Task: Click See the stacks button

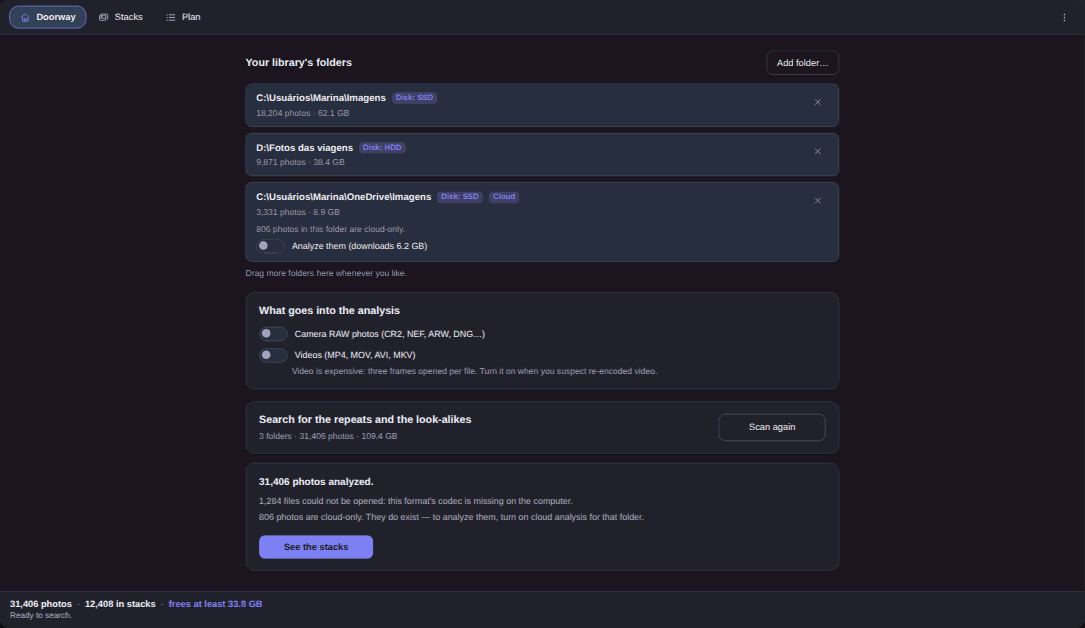Action: coord(316,547)
